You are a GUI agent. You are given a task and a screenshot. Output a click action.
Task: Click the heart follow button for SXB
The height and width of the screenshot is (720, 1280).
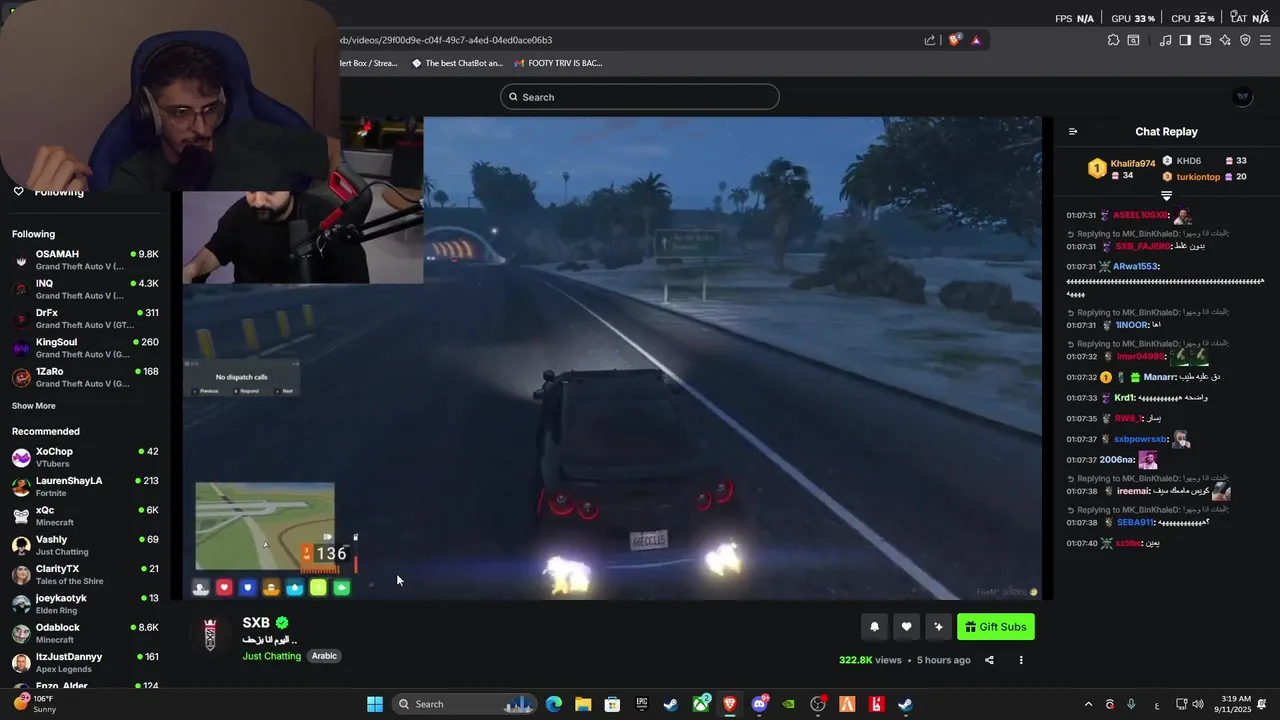pyautogui.click(x=906, y=627)
